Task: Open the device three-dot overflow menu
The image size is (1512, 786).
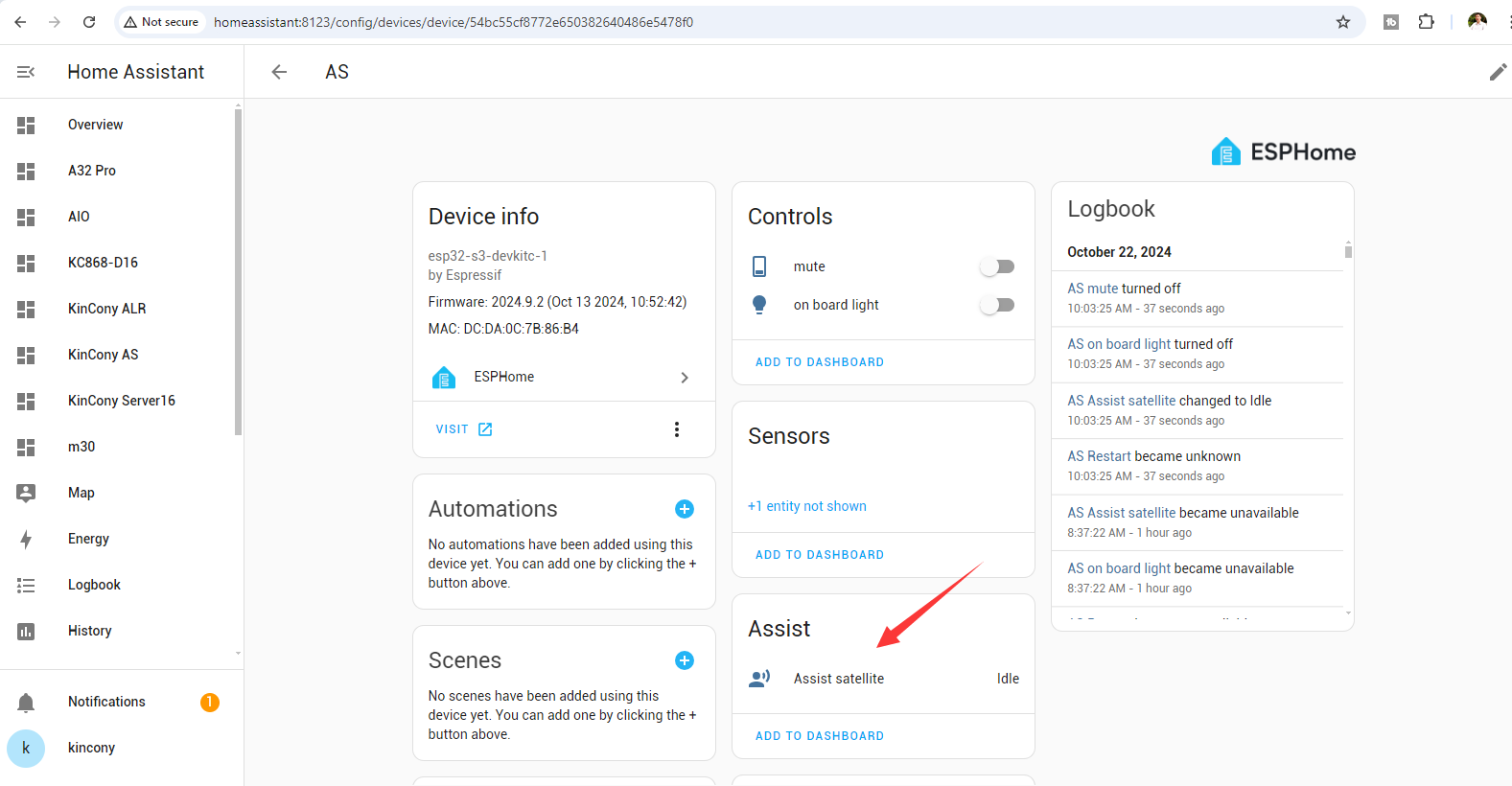Action: point(677,429)
